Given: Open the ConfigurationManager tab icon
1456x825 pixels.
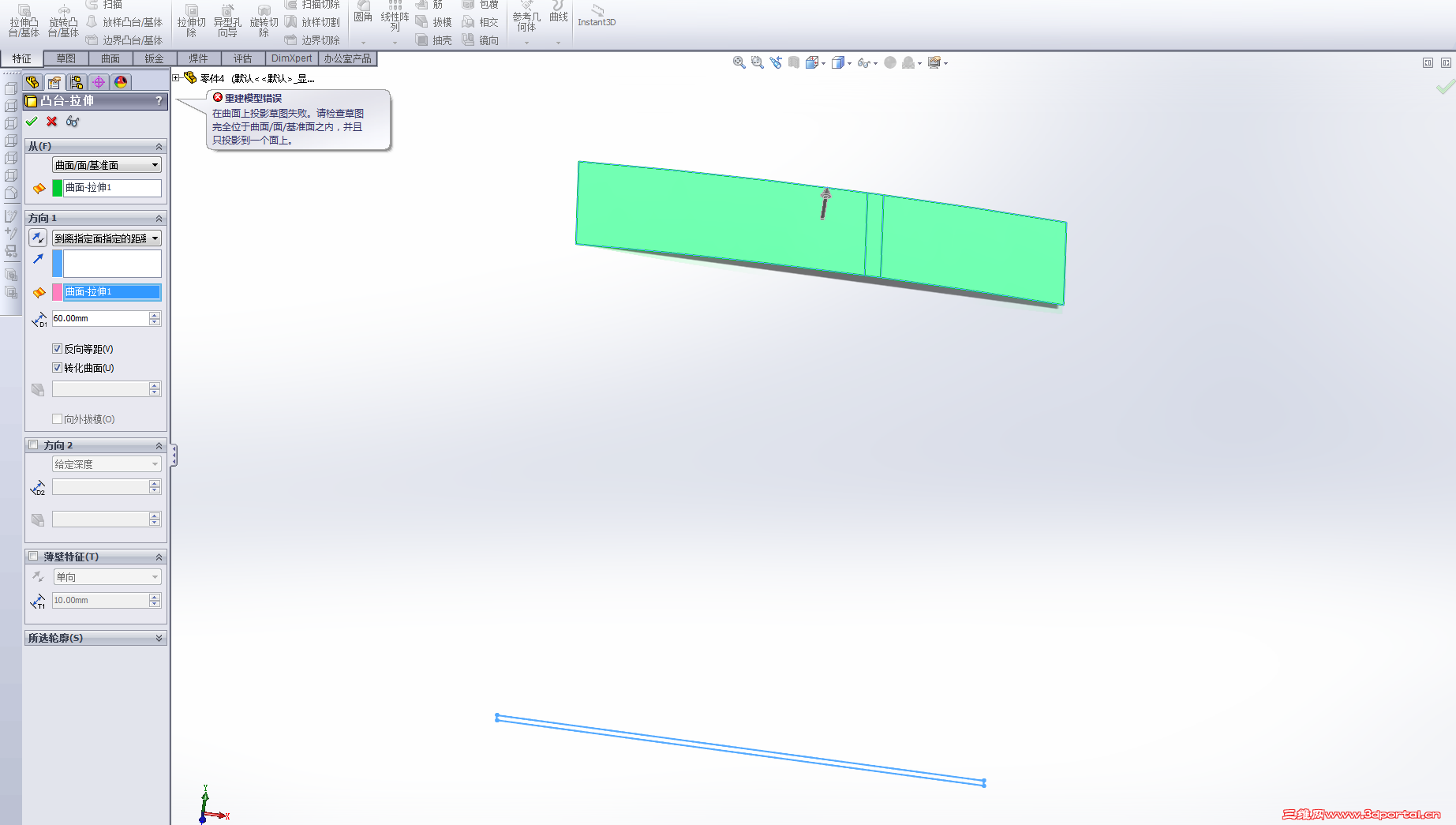Looking at the screenshot, I should (x=77, y=82).
